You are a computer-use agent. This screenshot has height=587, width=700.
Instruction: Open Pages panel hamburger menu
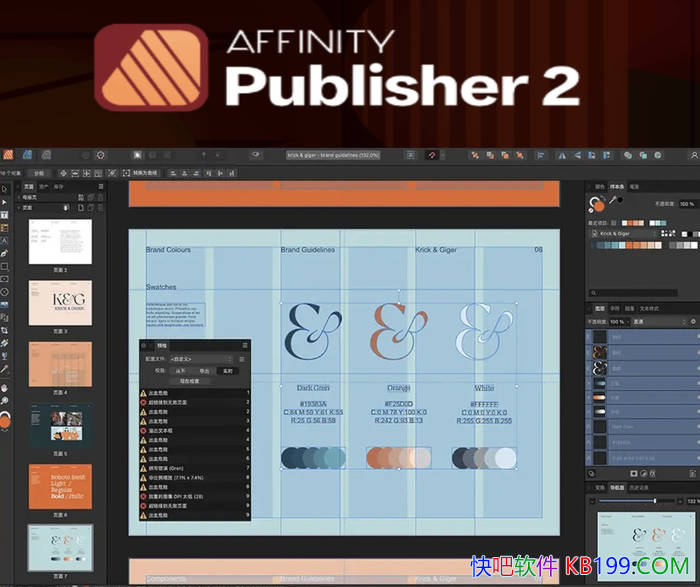[x=101, y=186]
